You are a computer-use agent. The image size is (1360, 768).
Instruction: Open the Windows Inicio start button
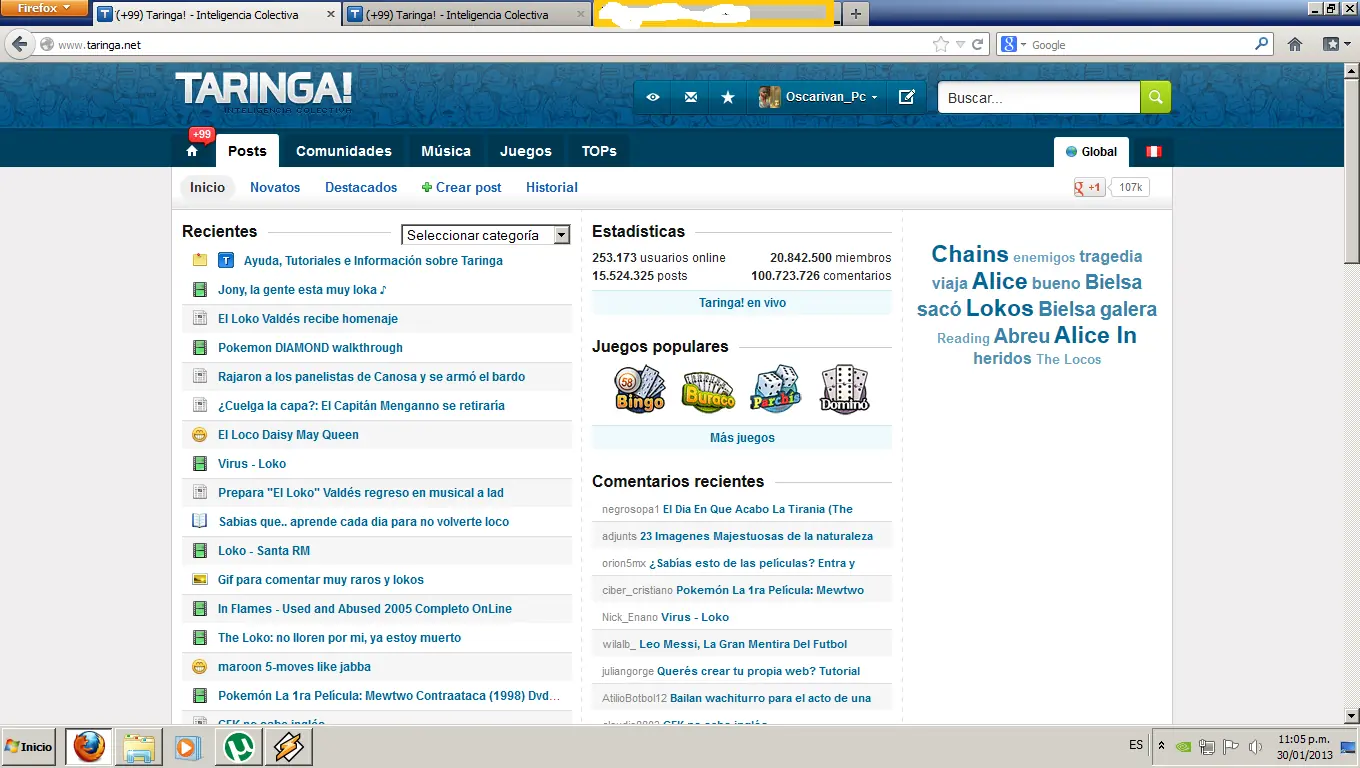point(28,747)
